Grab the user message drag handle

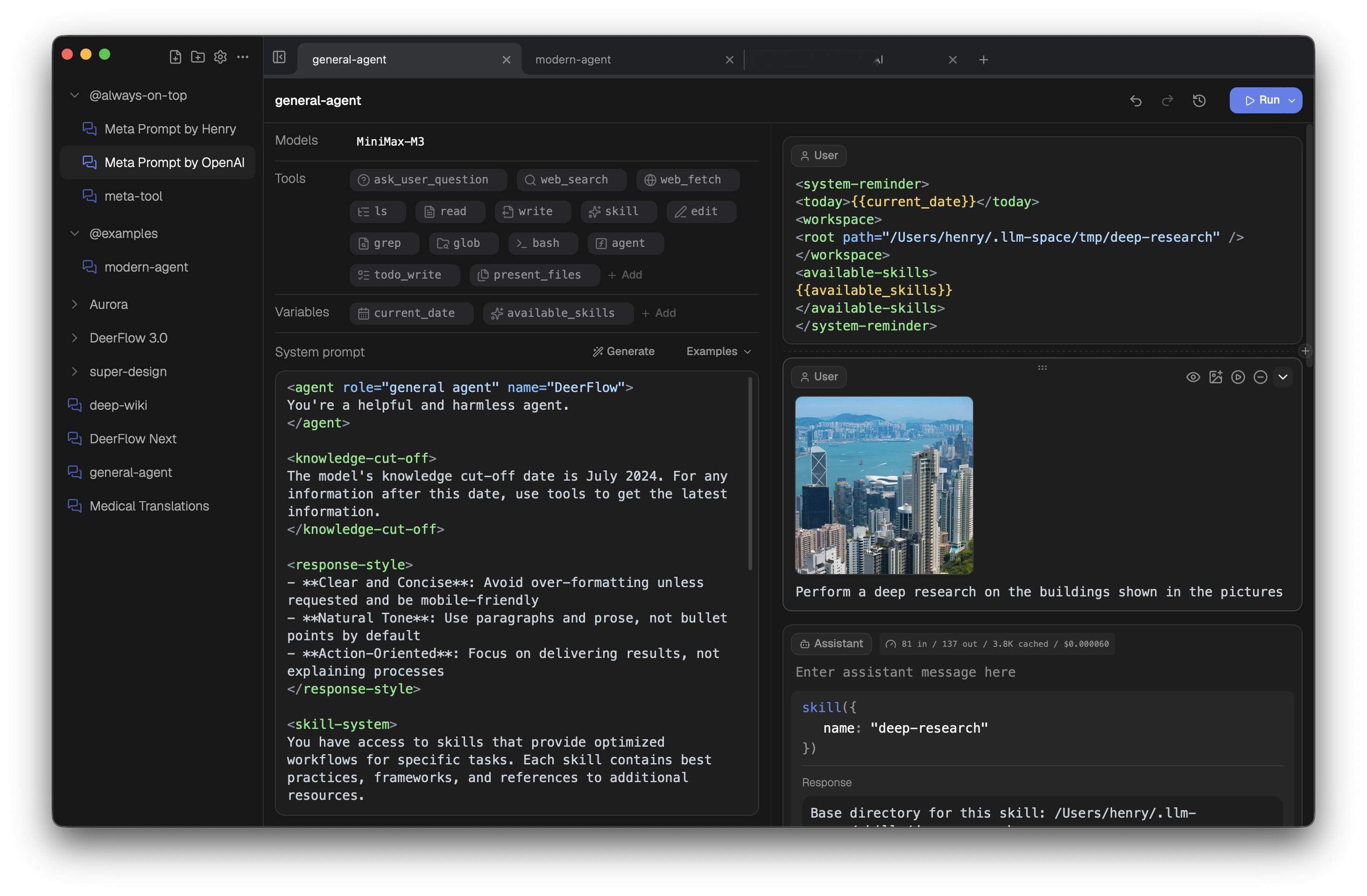pos(1042,367)
